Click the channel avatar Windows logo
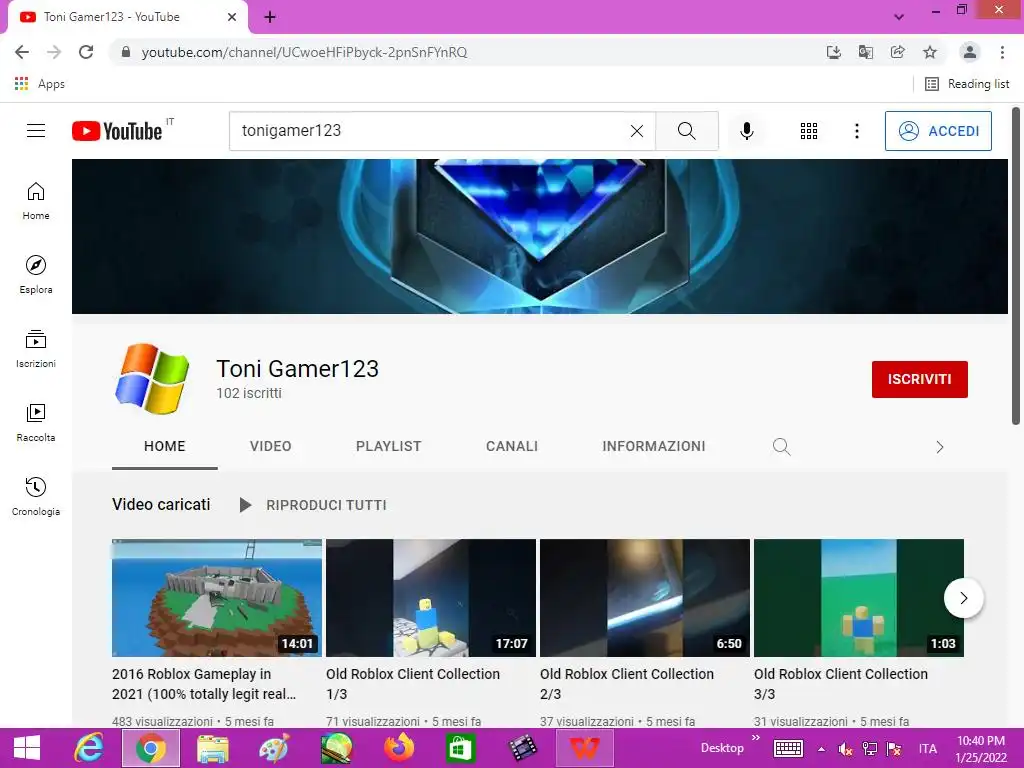Viewport: 1024px width, 768px height. (x=152, y=379)
